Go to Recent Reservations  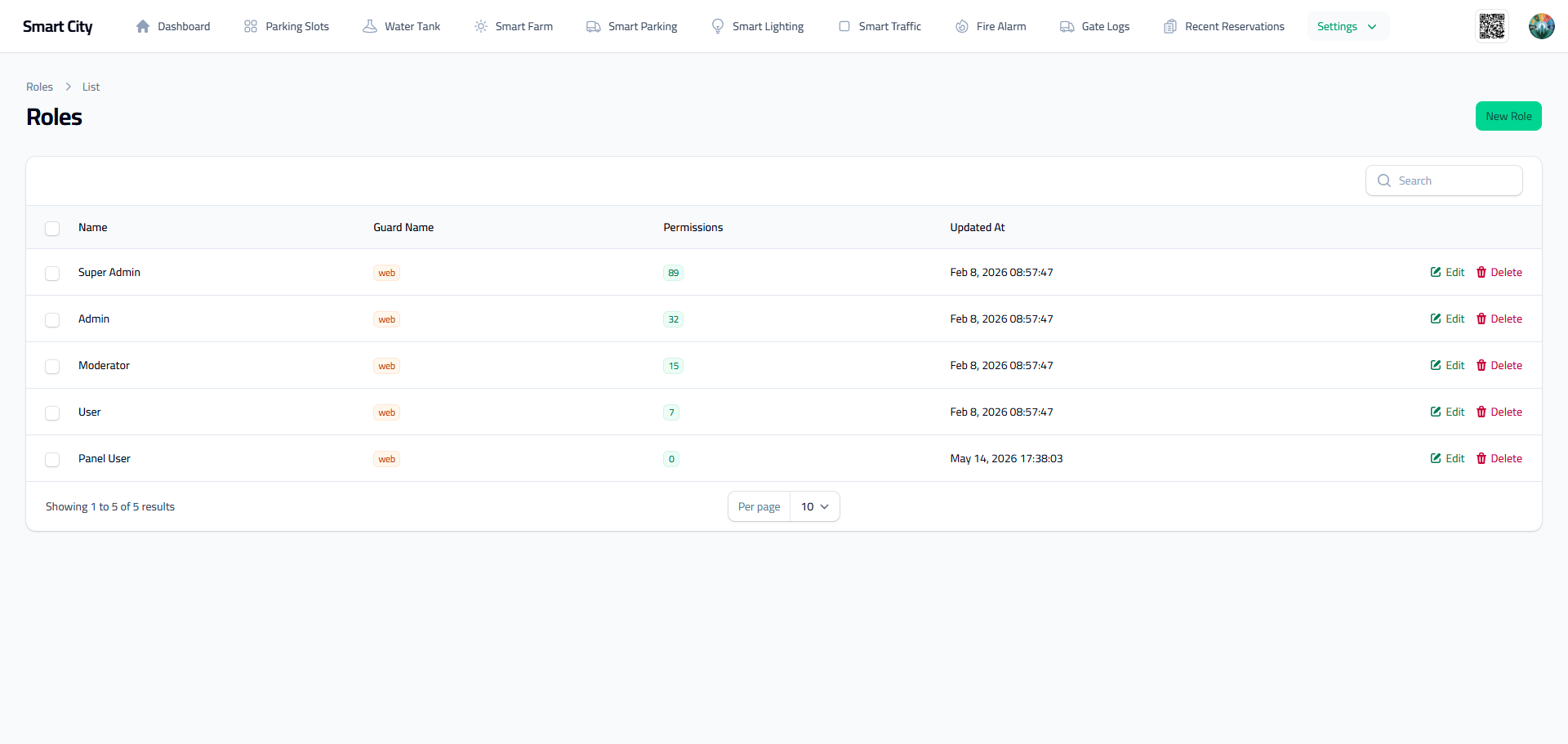pyautogui.click(x=1224, y=26)
